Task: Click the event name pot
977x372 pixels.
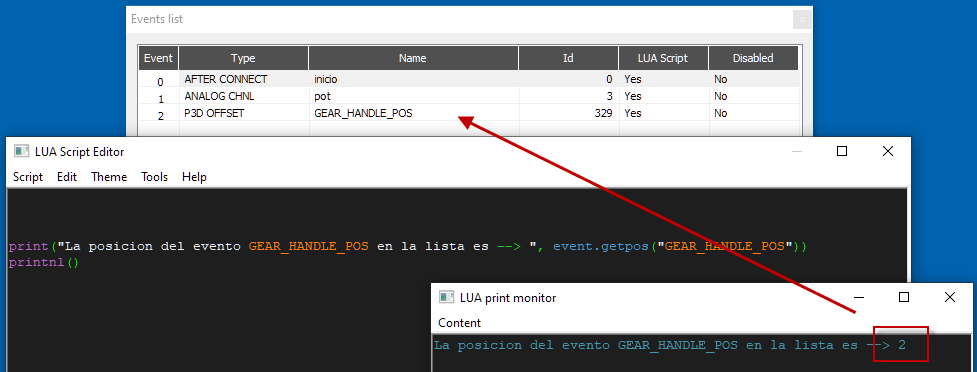Action: point(322,96)
